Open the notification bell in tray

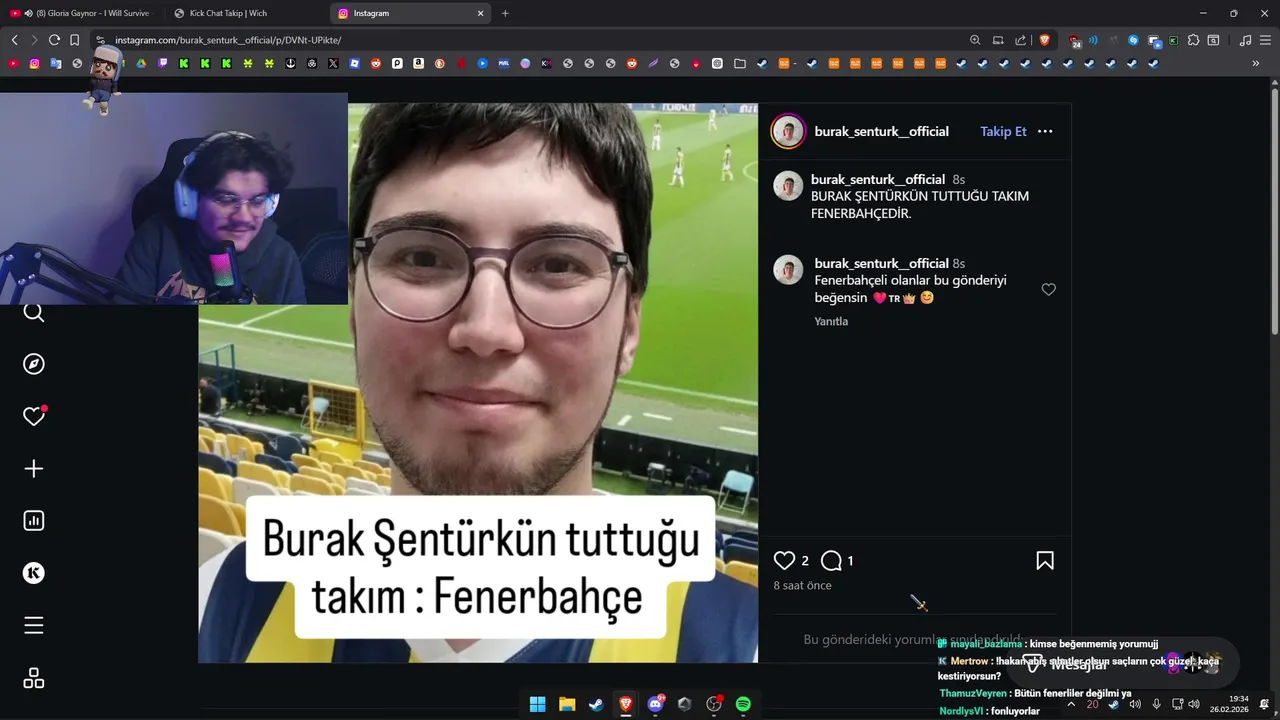click(x=1265, y=704)
